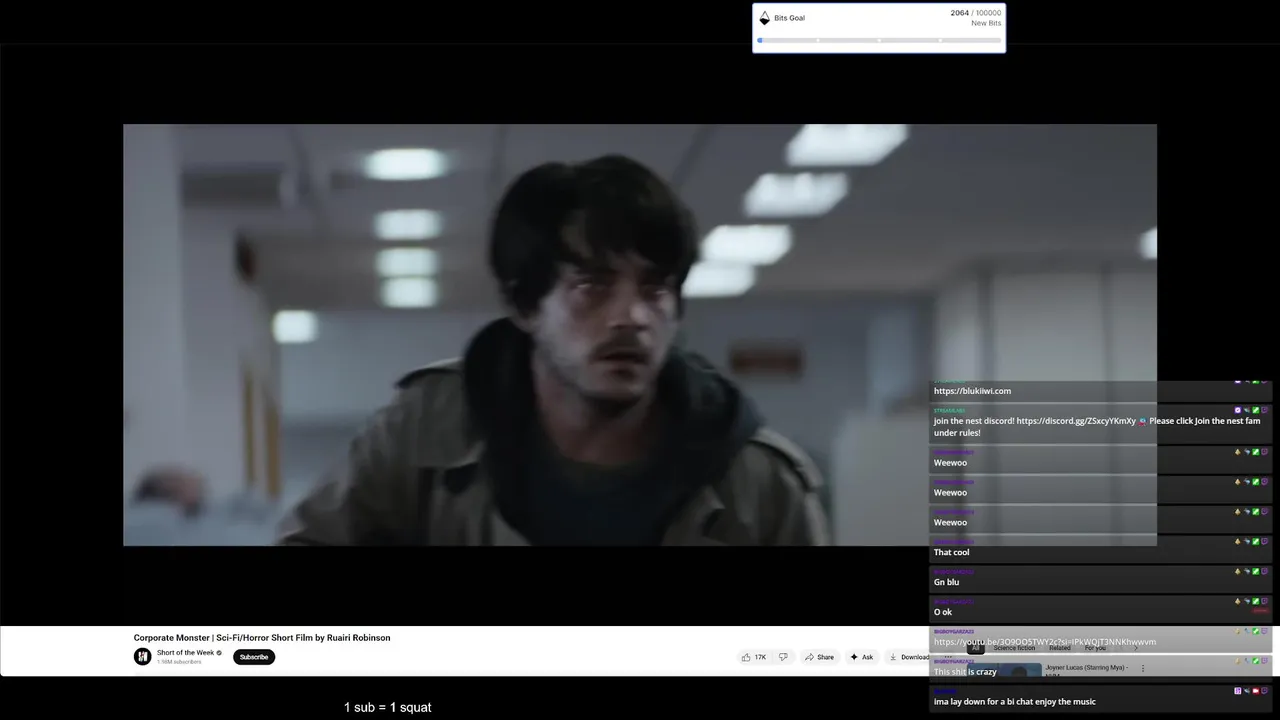The image size is (1280, 720).
Task: Select the For you filter chip
Action: (1095, 648)
